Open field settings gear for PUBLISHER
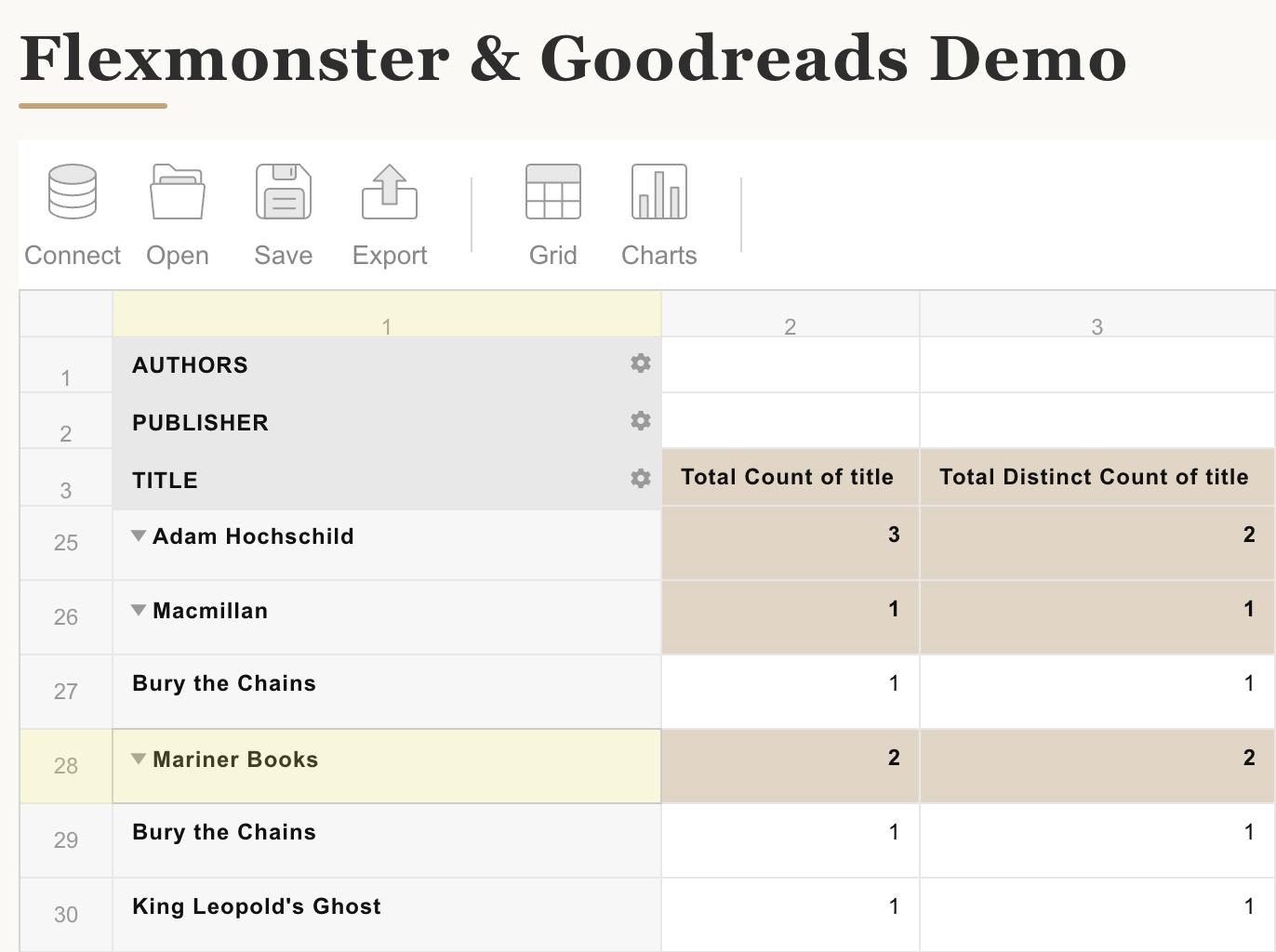This screenshot has width=1276, height=952. point(640,421)
